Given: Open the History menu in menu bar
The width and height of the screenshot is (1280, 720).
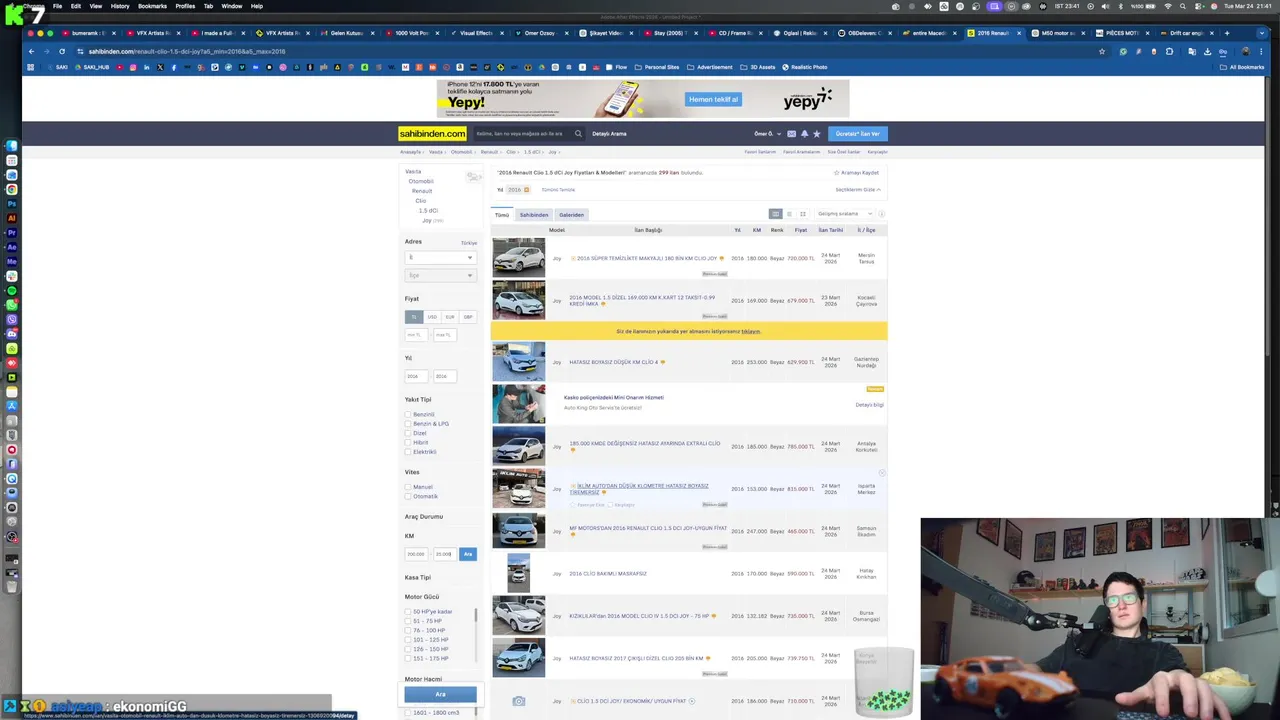Looking at the screenshot, I should point(120,6).
